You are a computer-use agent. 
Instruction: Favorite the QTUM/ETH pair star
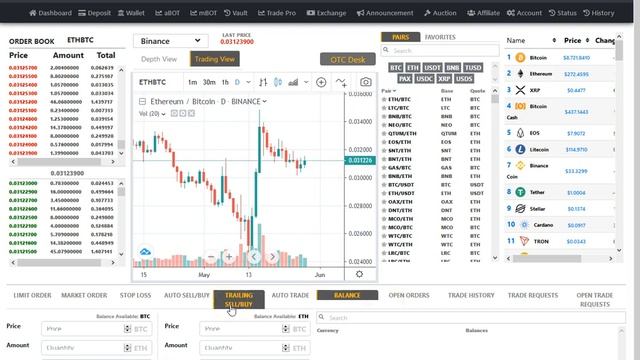[x=384, y=133]
